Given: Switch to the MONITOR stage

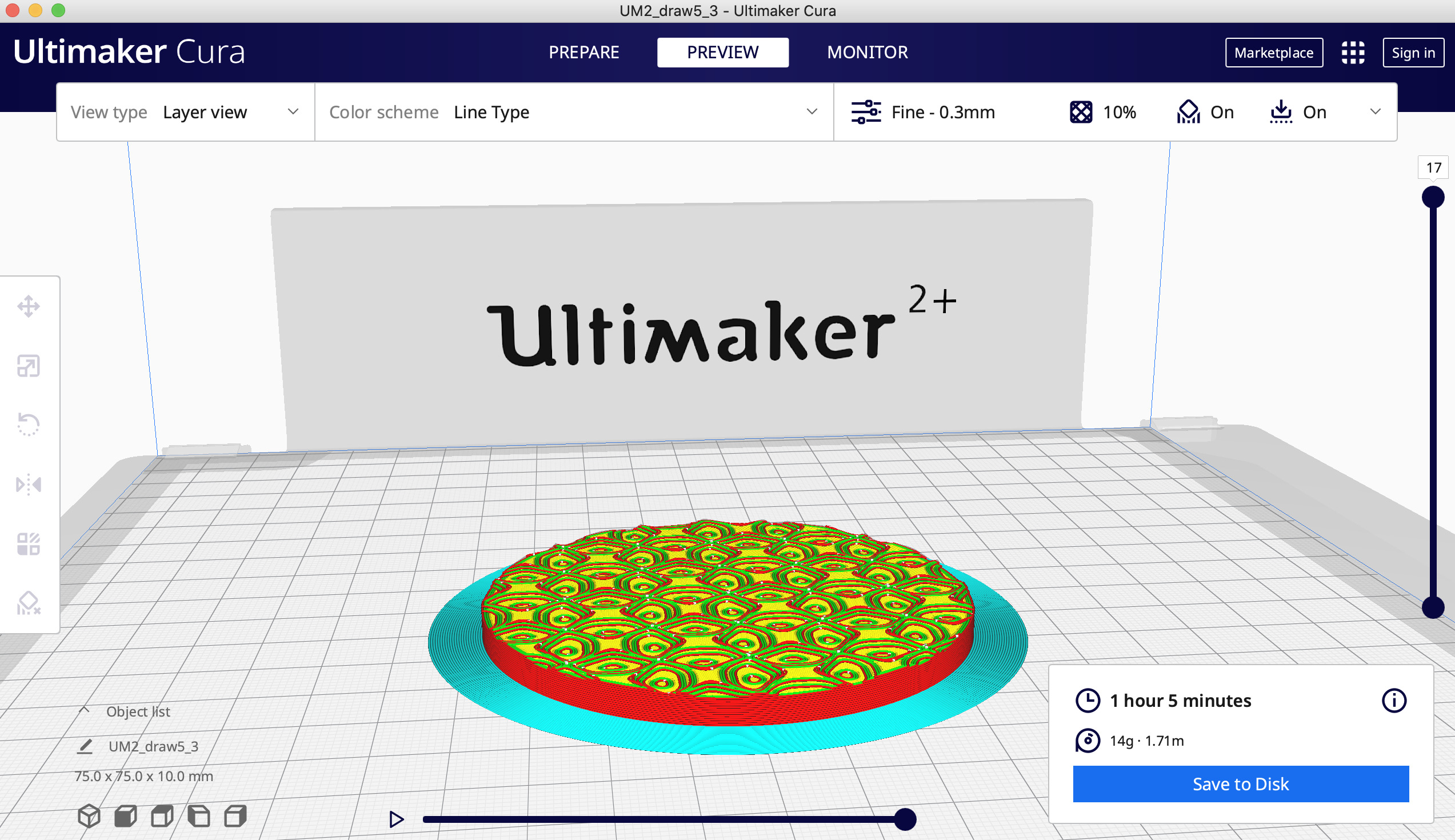Looking at the screenshot, I should (x=867, y=53).
